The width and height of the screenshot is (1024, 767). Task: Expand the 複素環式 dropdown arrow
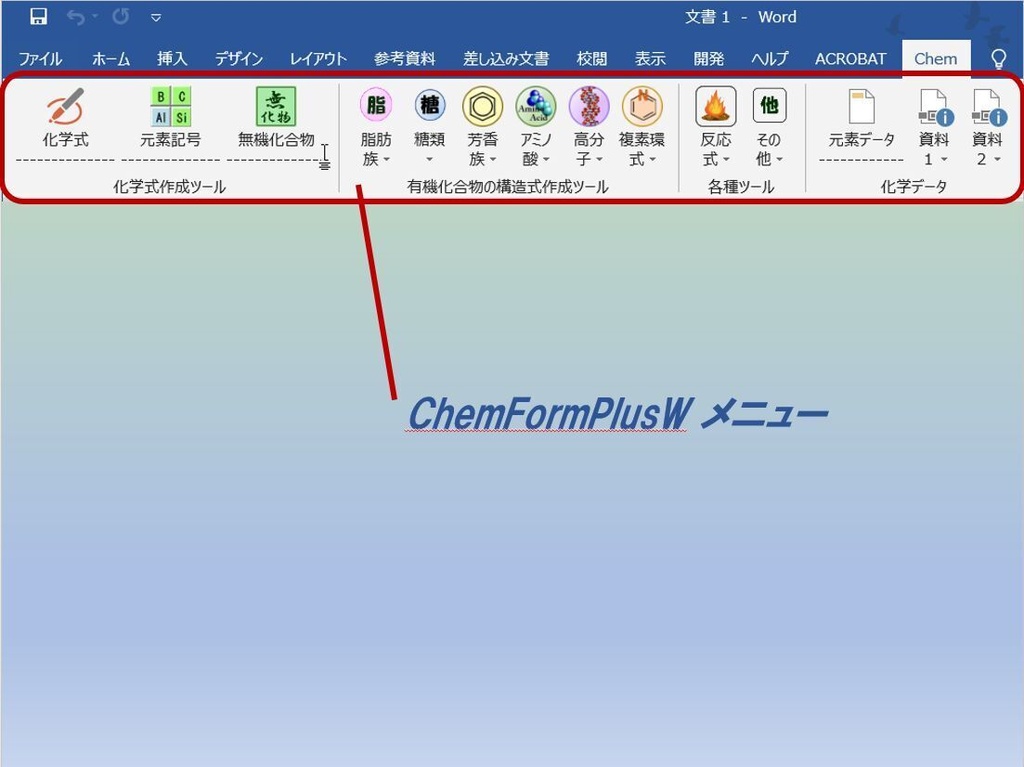pyautogui.click(x=652, y=159)
